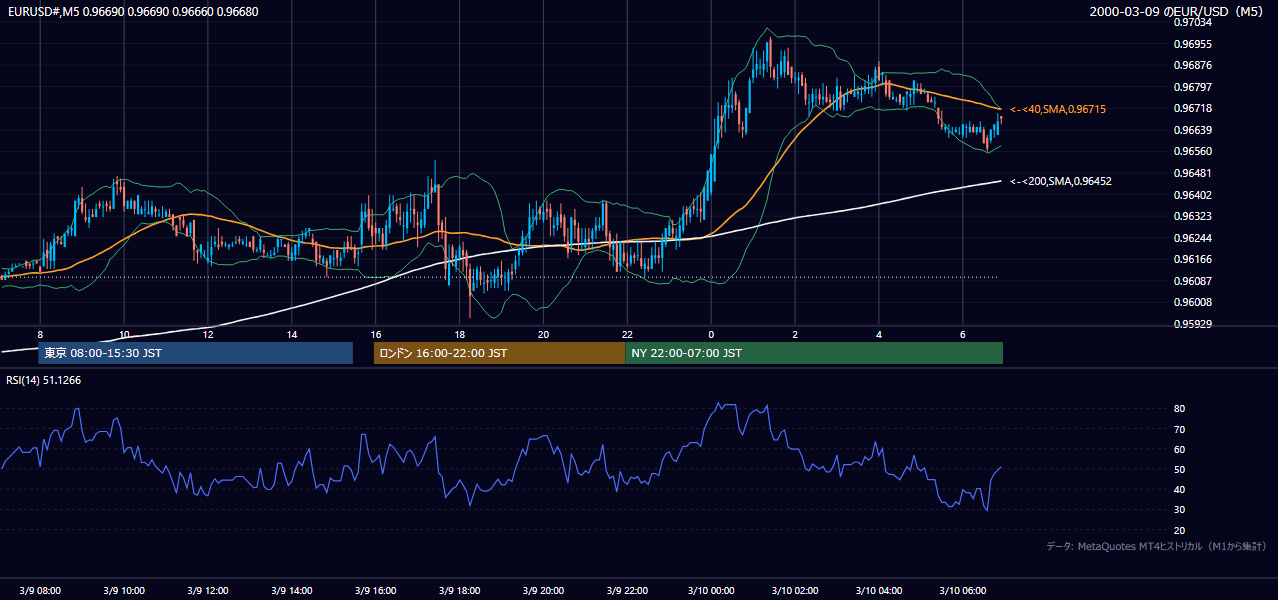
Task: Click the 2000-03-09 EUR/USD (M5) title
Action: [x=1176, y=11]
